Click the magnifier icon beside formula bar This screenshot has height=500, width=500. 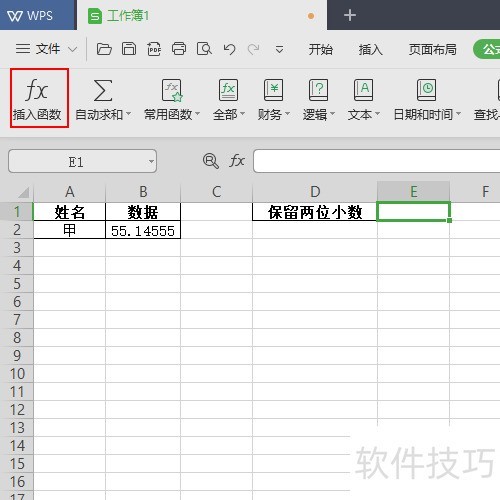[x=211, y=161]
